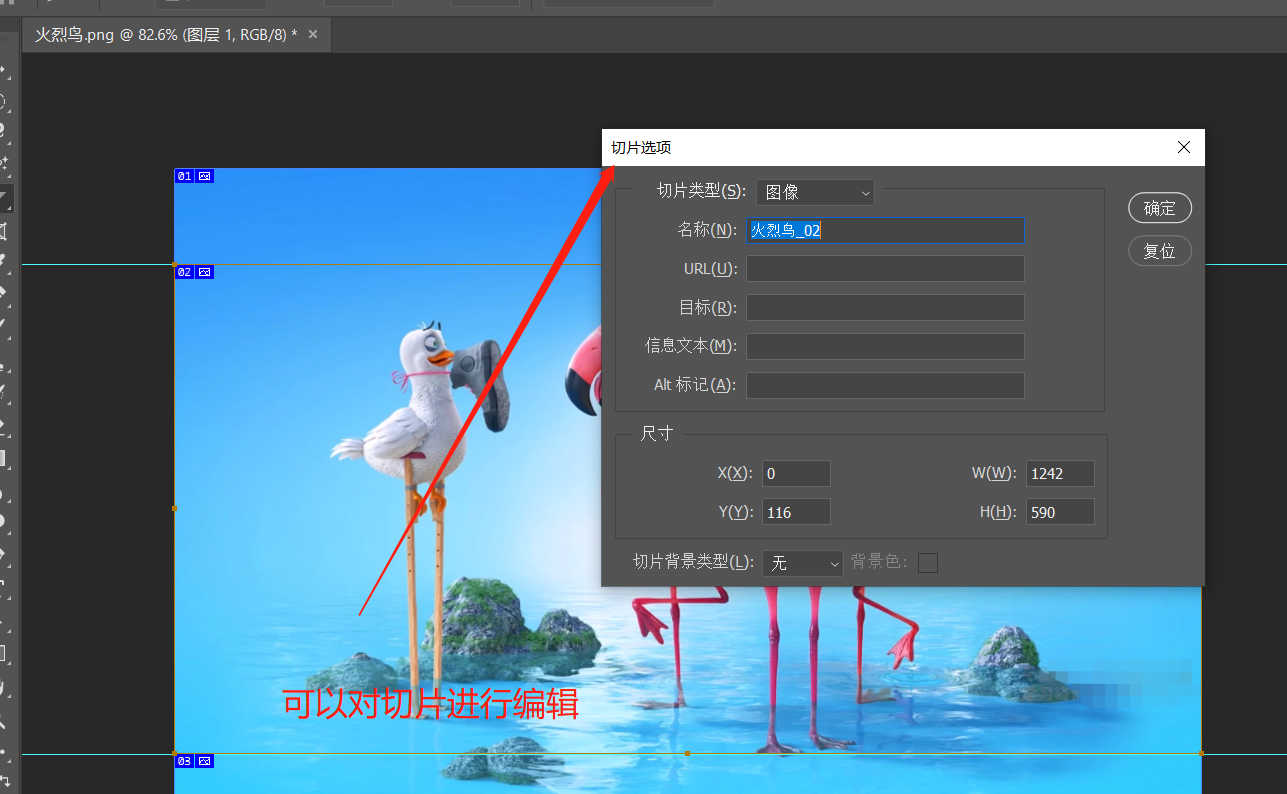Open the 切片背景类型 dropdown showing 无
This screenshot has height=794, width=1287.
(x=803, y=563)
